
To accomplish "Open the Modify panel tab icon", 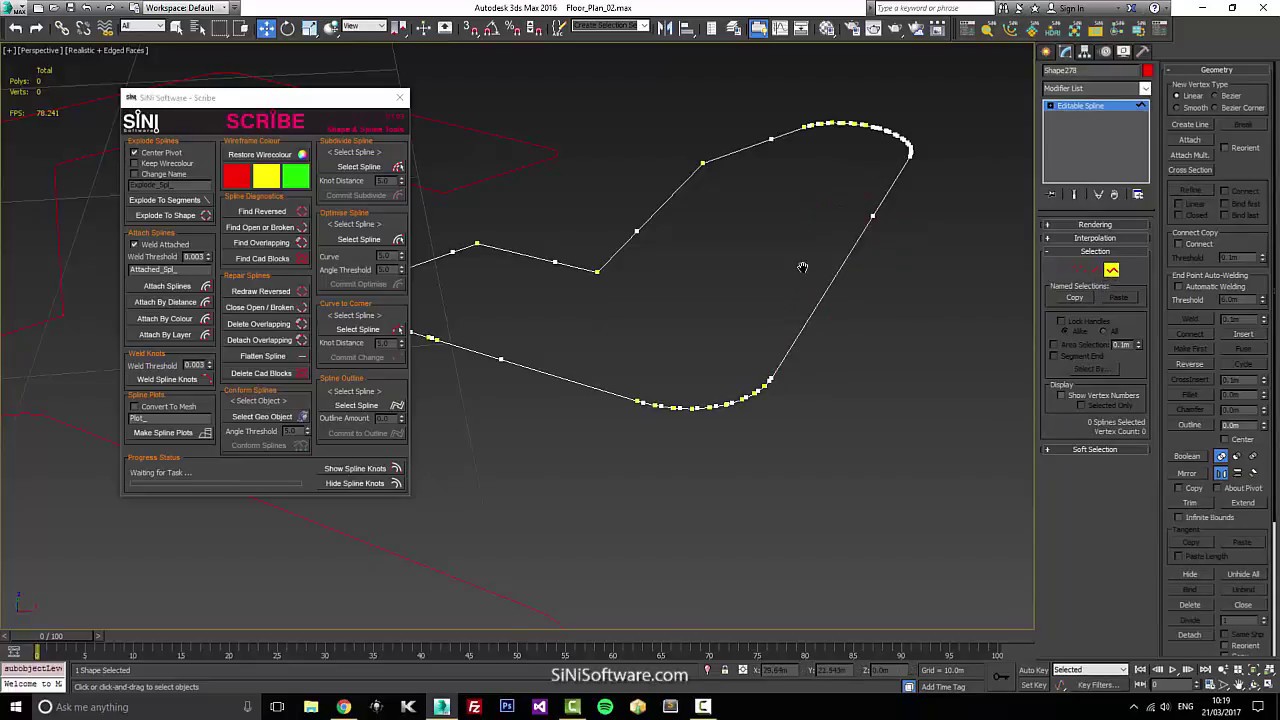I will pos(1066,52).
